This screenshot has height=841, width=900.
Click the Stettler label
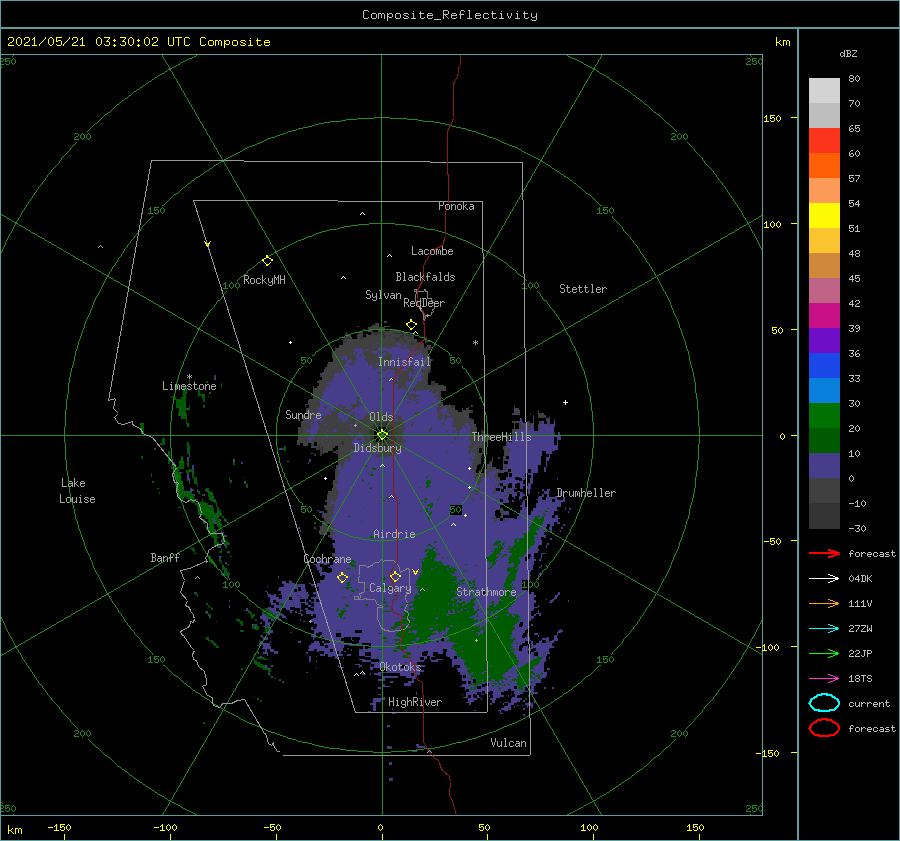(583, 289)
